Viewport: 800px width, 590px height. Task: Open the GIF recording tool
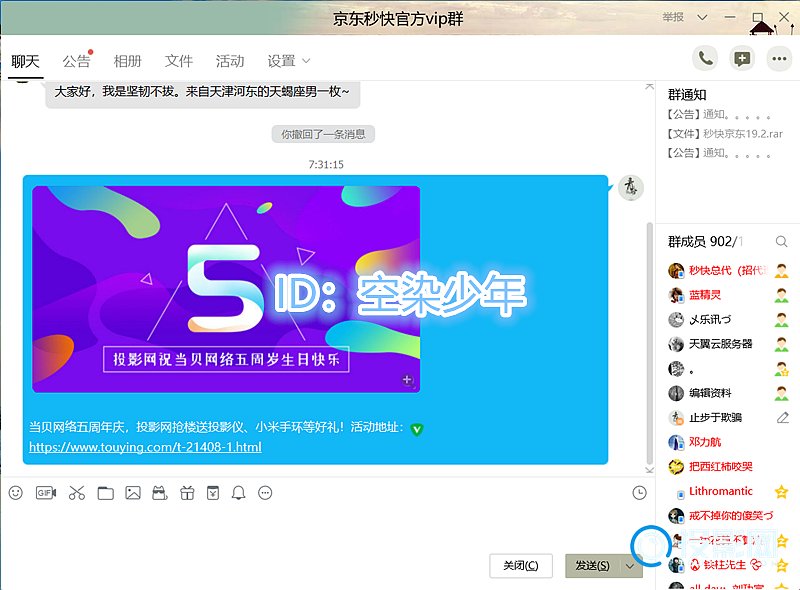coord(45,493)
